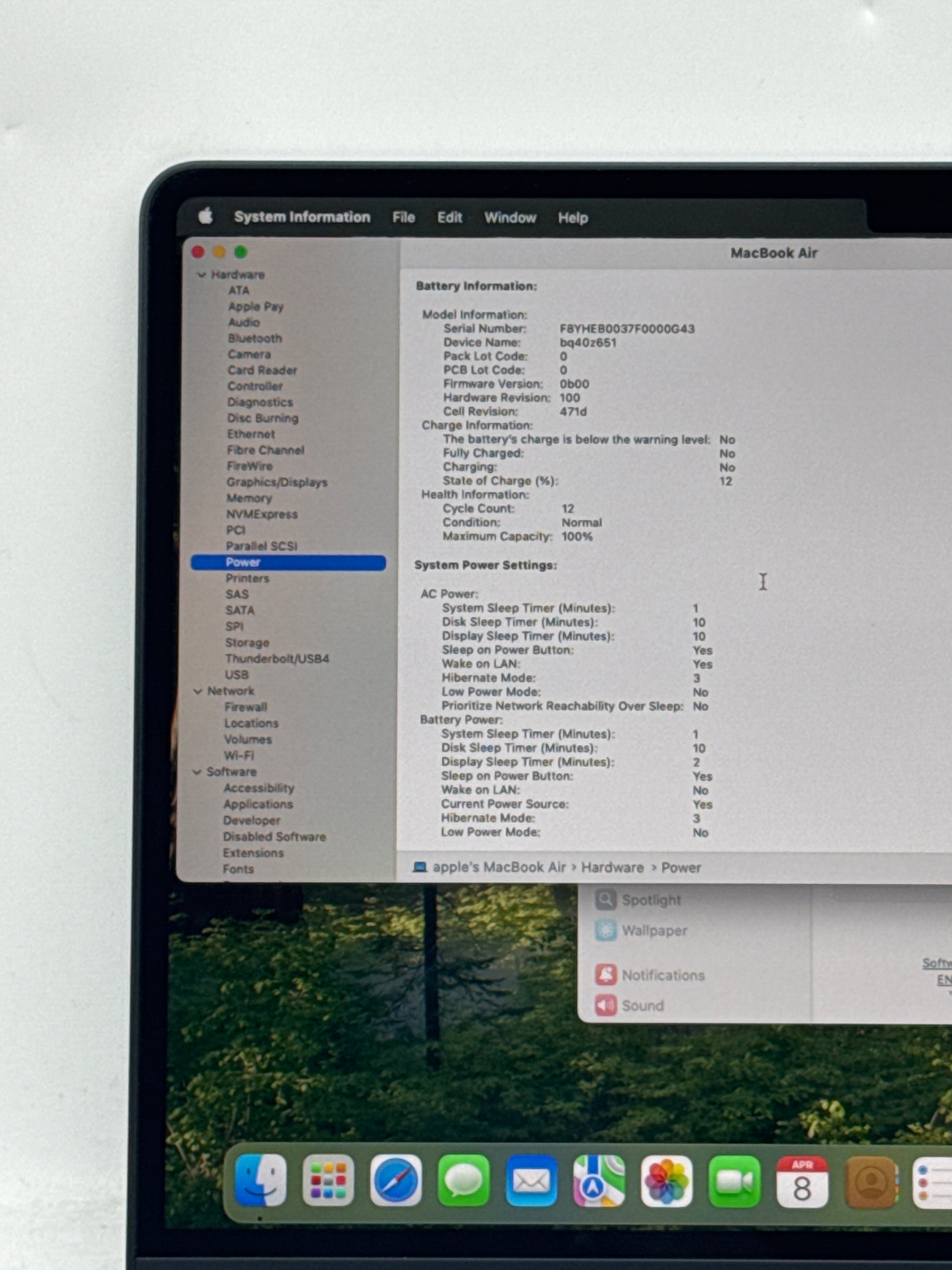
Task: Select Graphics/Displays in sidebar
Action: (276, 482)
